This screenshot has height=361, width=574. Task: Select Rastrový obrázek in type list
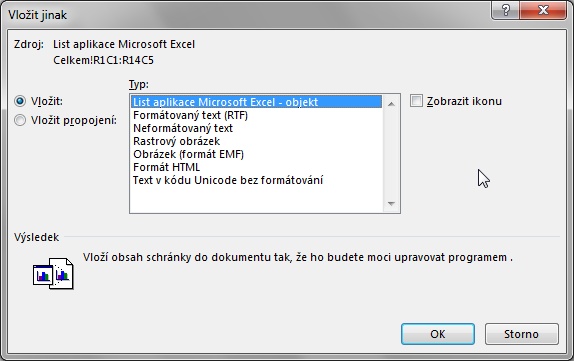pos(176,141)
